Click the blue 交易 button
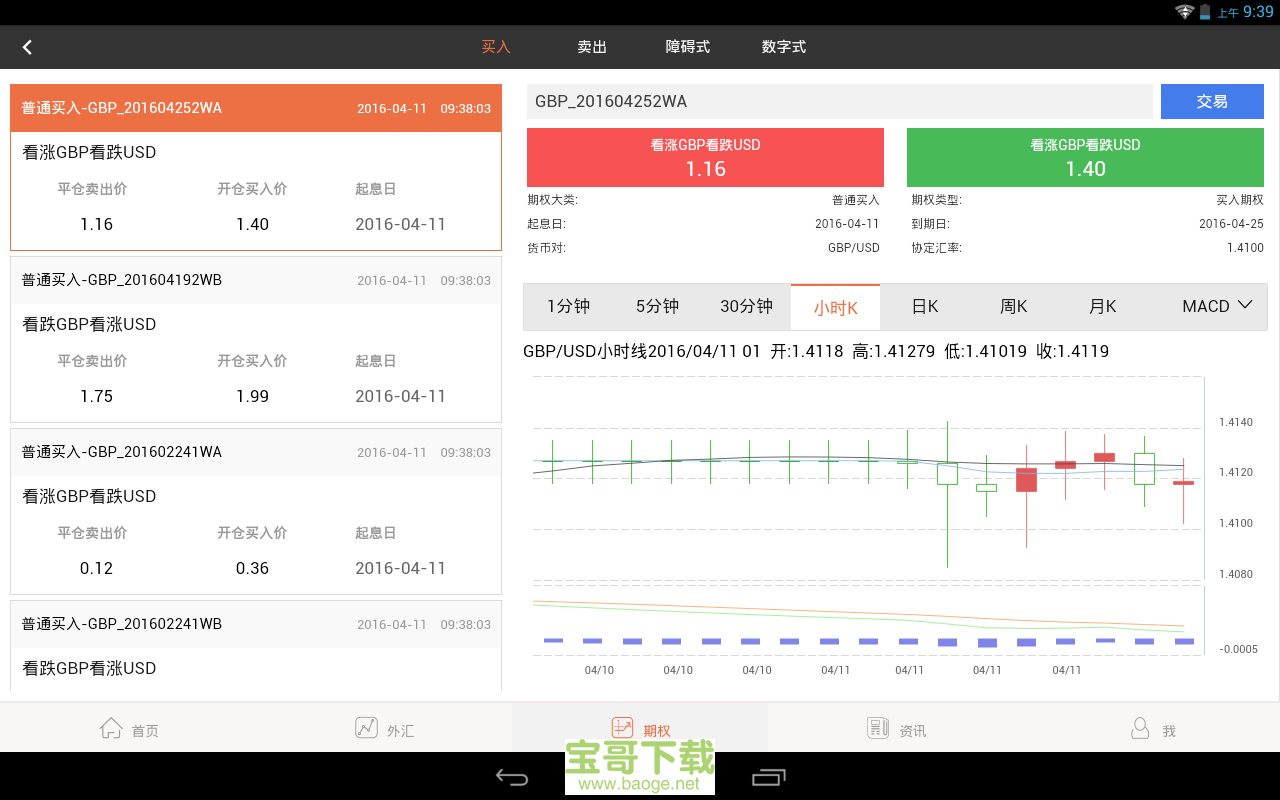This screenshot has height=800, width=1280. pos(1212,101)
